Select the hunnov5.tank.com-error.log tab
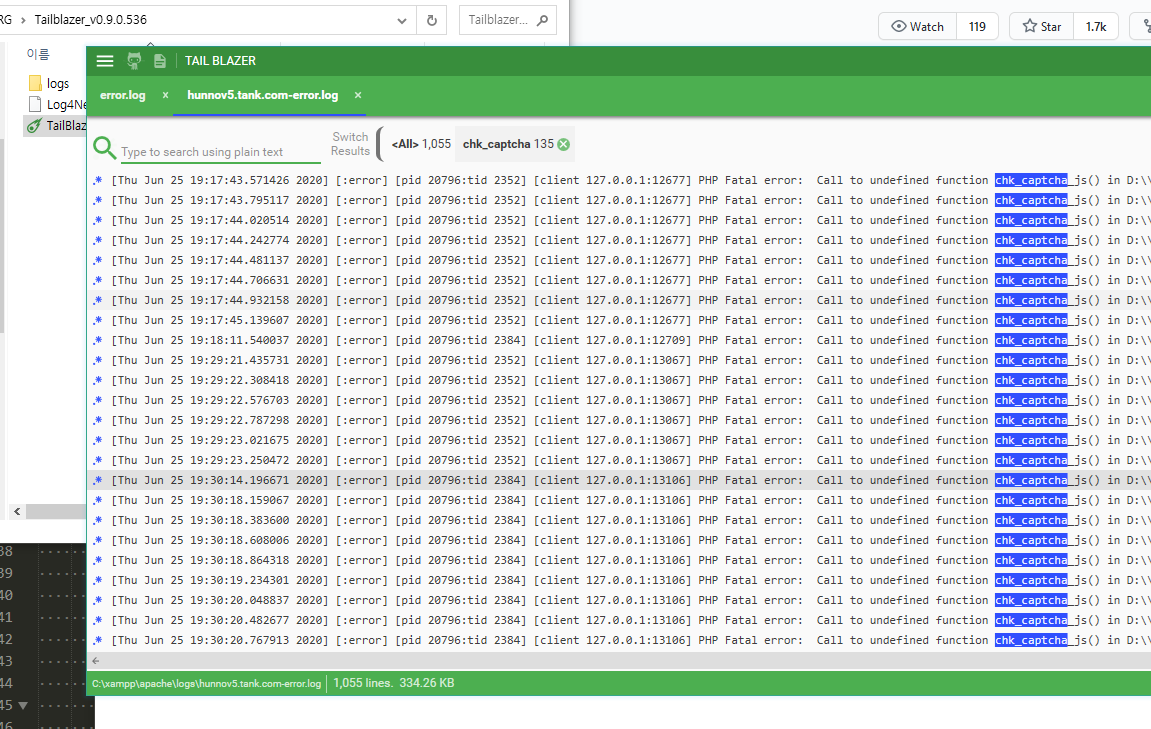 pyautogui.click(x=262, y=95)
